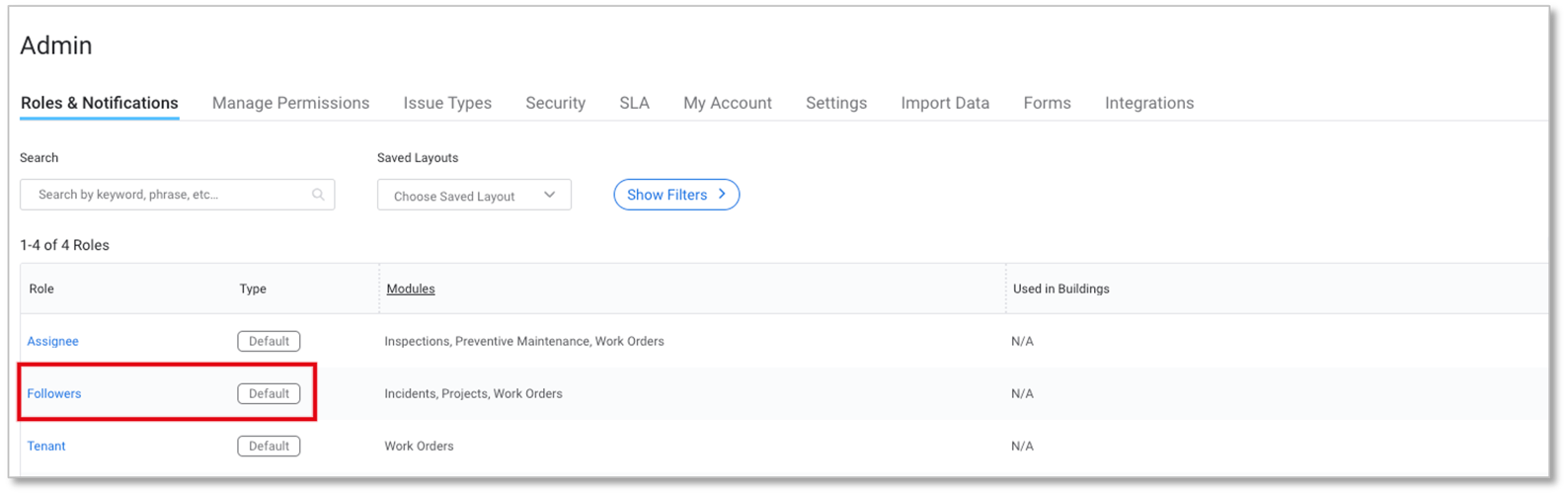The width and height of the screenshot is (1568, 495).
Task: Go to the Security tab
Action: (555, 103)
